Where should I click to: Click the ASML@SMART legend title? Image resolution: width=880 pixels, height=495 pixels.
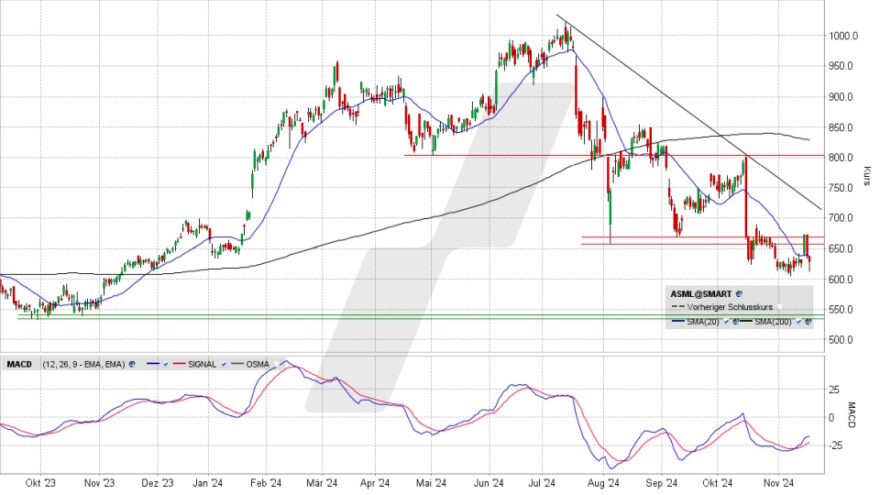701,294
